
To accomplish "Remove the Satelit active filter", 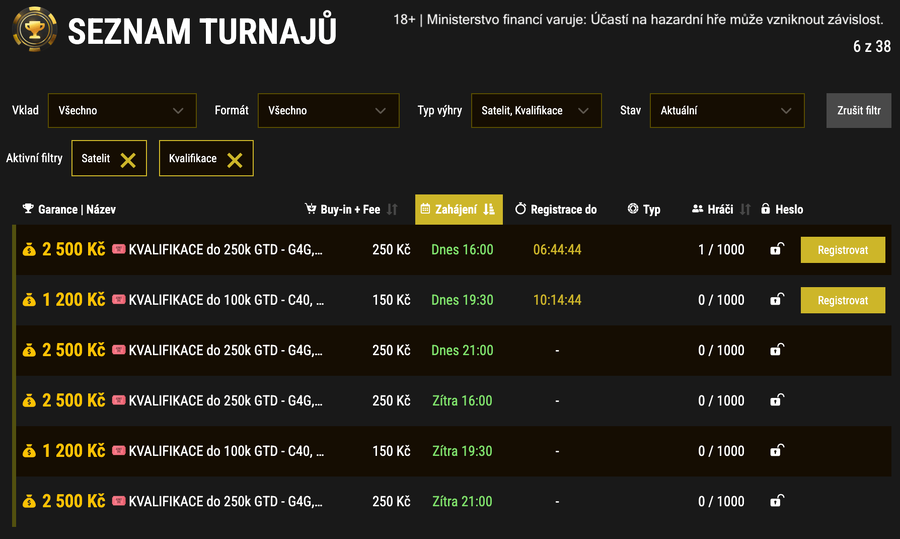I will tap(128, 160).
